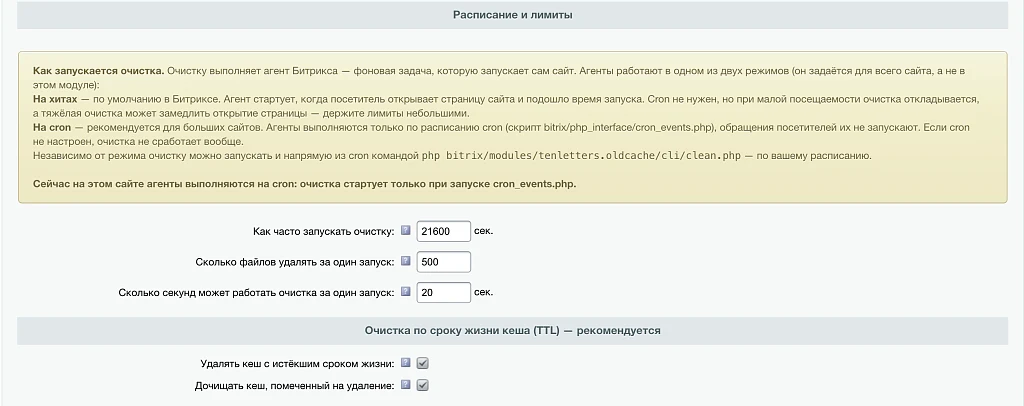The width and height of the screenshot is (1024, 406).
Task: Focus the seconds-per-run field with 20
Action: 443,292
